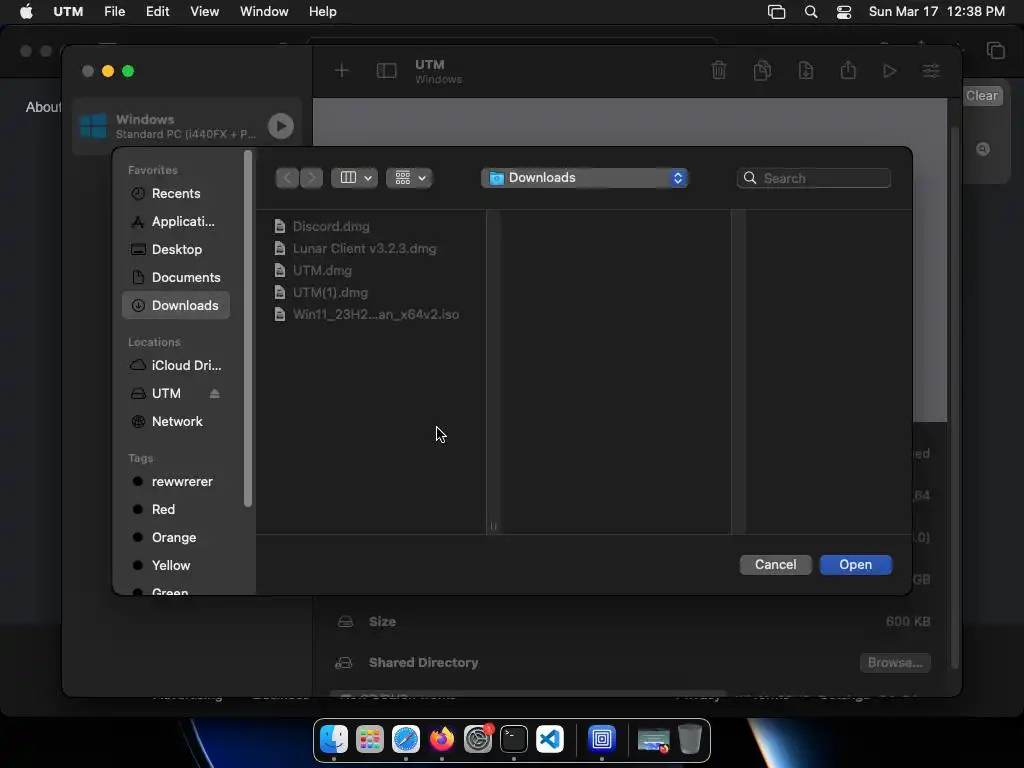This screenshot has height=768, width=1024.
Task: Open the Edit menu
Action: (157, 12)
